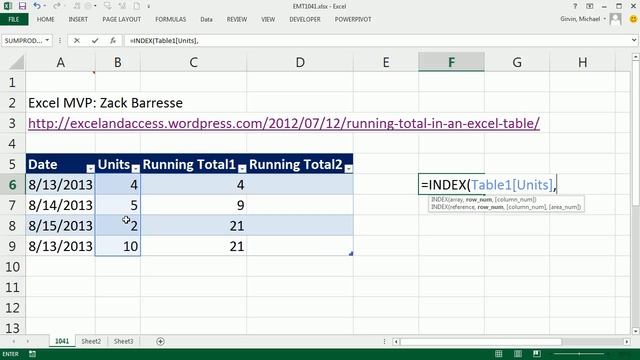
Task: Open the FORMULAS ribbon tab
Action: tap(171, 19)
